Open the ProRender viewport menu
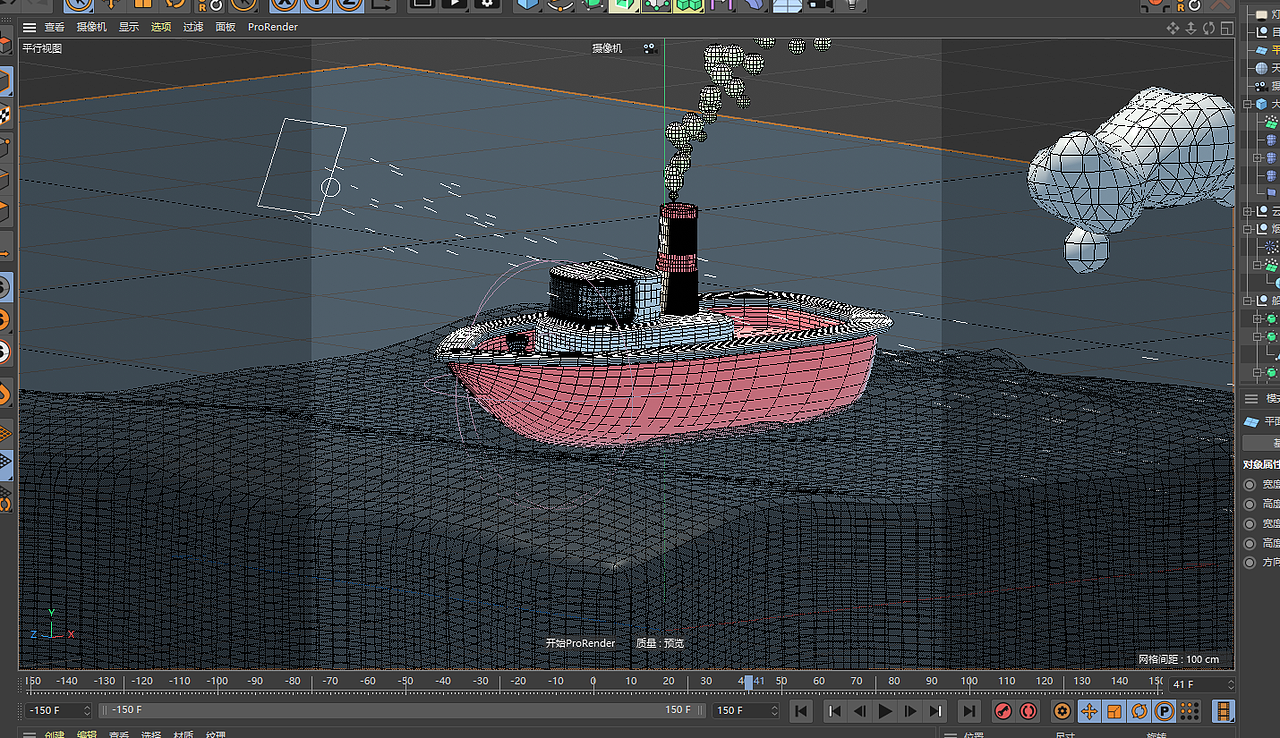The height and width of the screenshot is (738, 1280). pyautogui.click(x=272, y=27)
